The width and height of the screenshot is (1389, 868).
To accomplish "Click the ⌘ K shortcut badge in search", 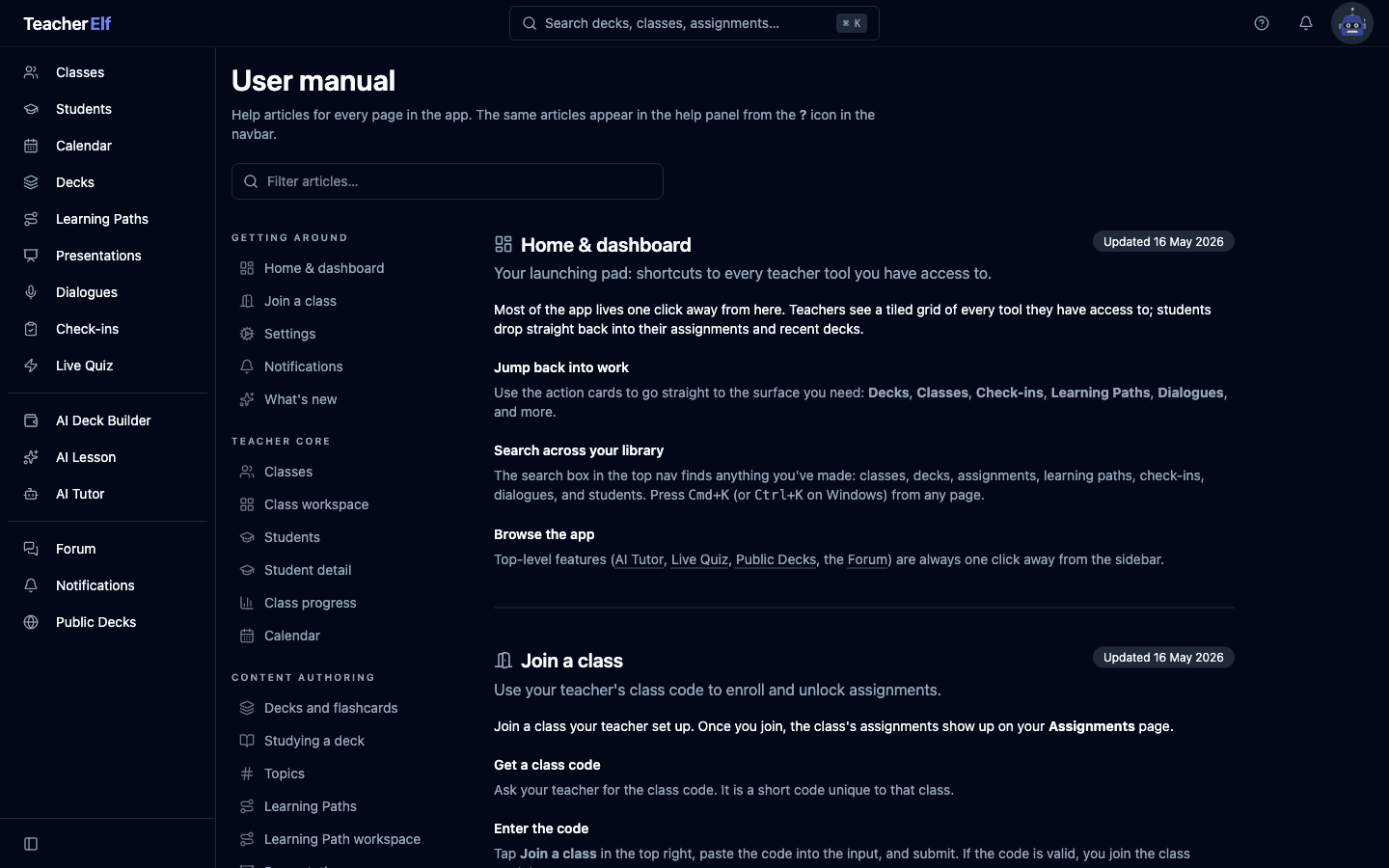I will click(852, 23).
